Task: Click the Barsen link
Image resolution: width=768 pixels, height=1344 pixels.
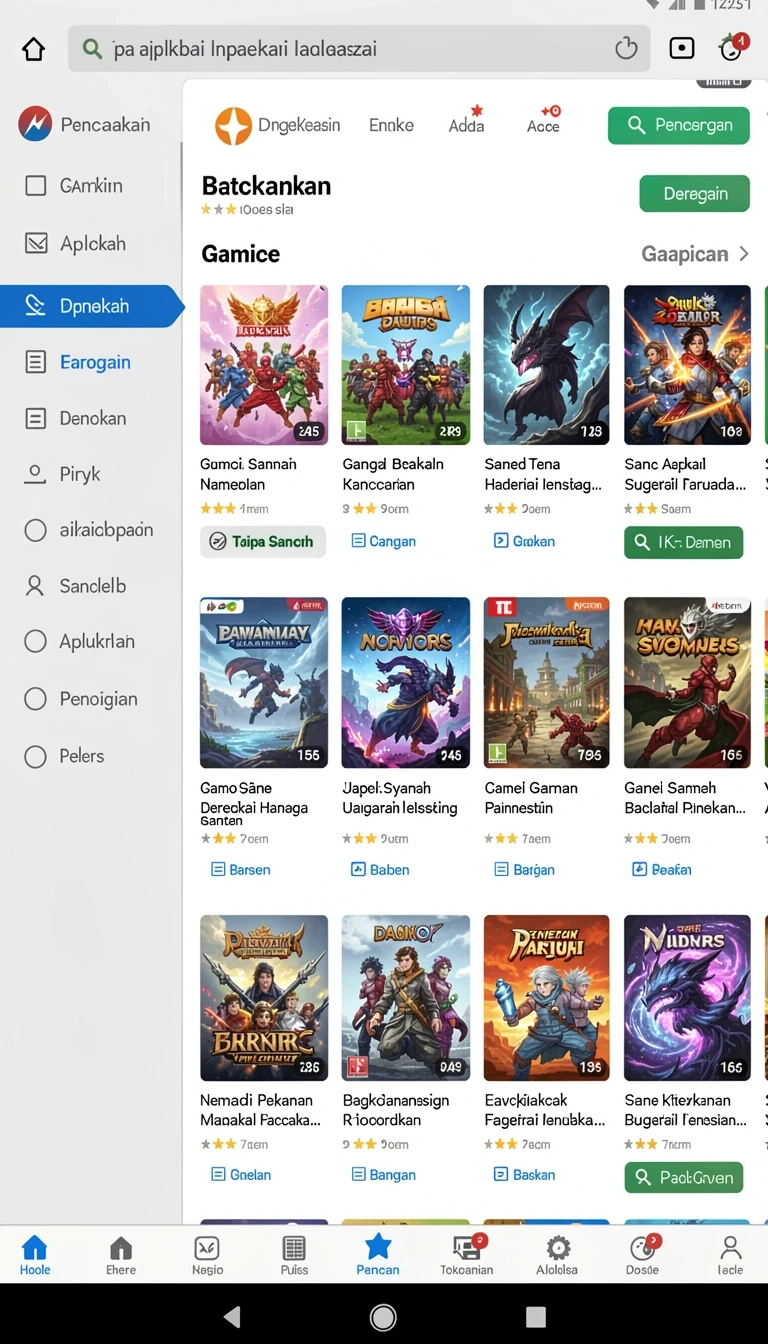Action: (241, 870)
